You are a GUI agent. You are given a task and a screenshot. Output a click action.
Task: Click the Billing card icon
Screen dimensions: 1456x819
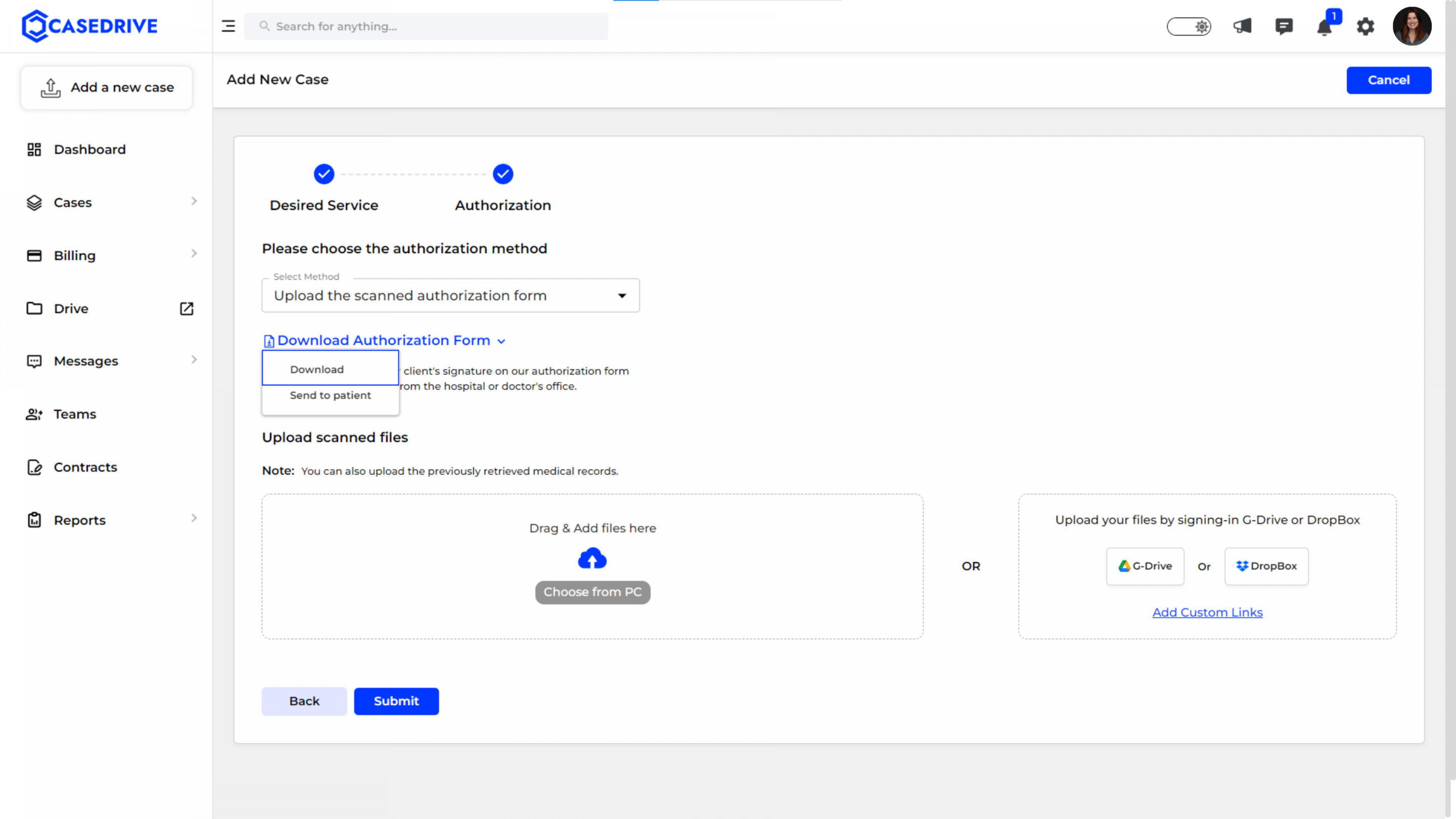click(x=34, y=255)
